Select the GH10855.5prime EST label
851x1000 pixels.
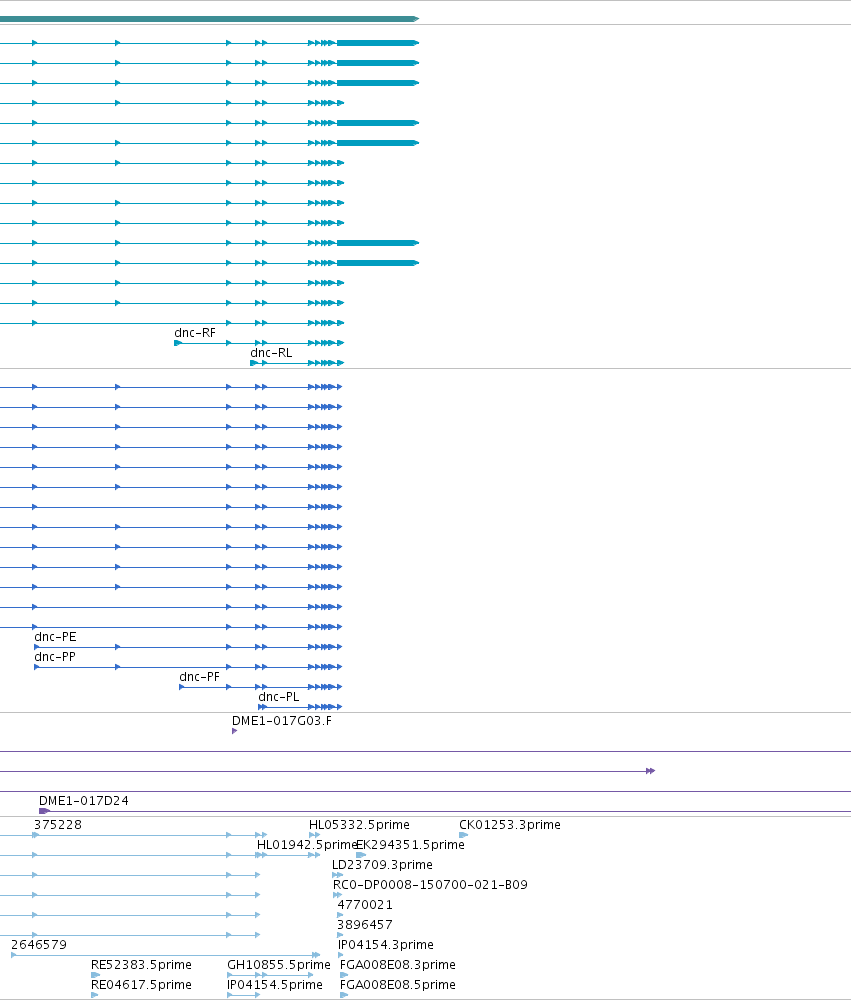[279, 964]
